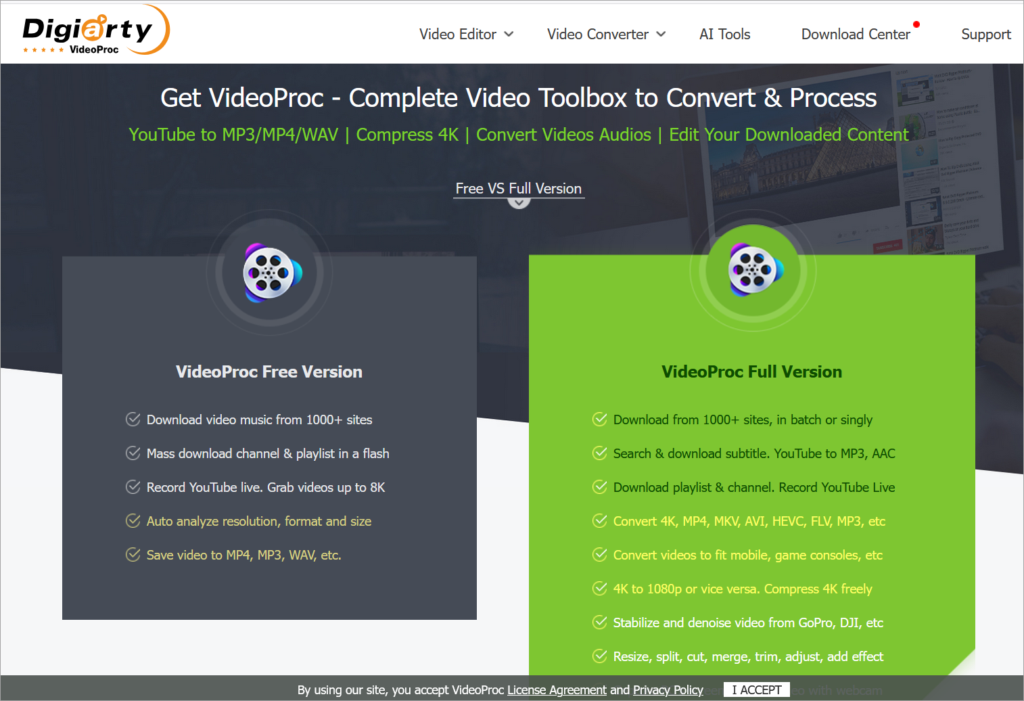
Task: Click checkmark icon beside 'Auto analyze resolution, format and size'
Action: coord(133,521)
